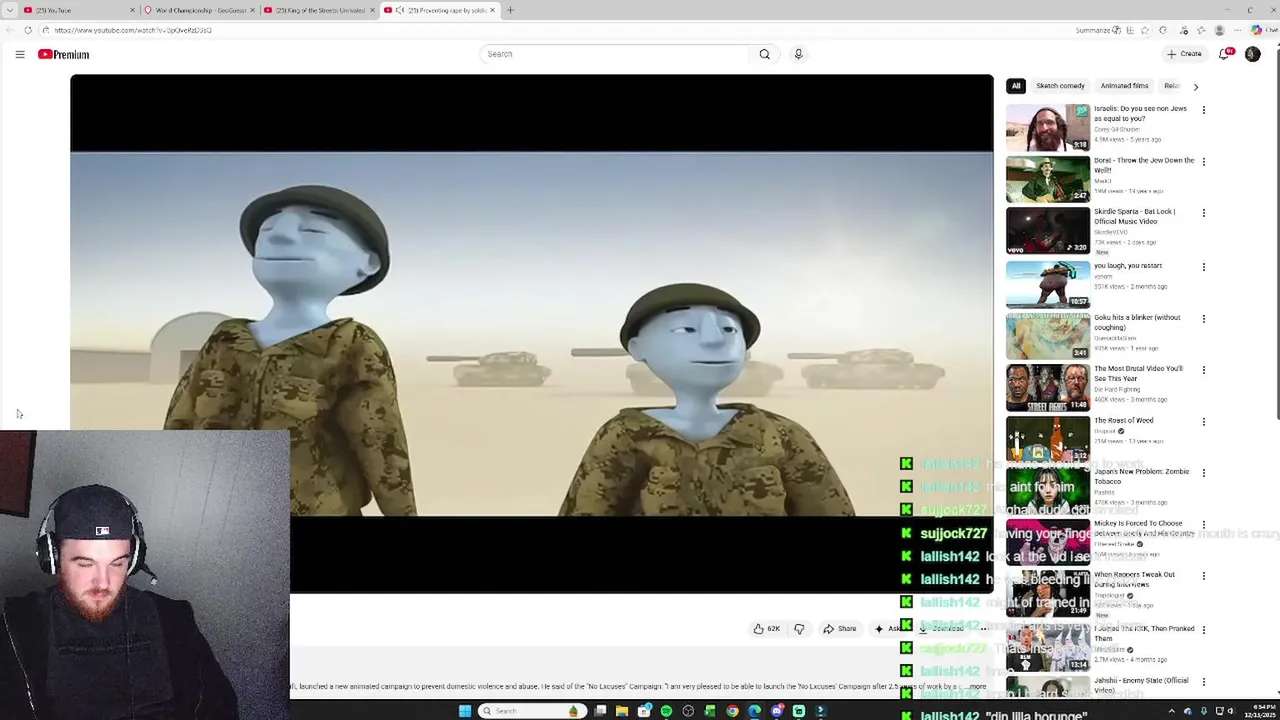Open the YouTube hamburger guide menu
The width and height of the screenshot is (1280, 720).
20,54
